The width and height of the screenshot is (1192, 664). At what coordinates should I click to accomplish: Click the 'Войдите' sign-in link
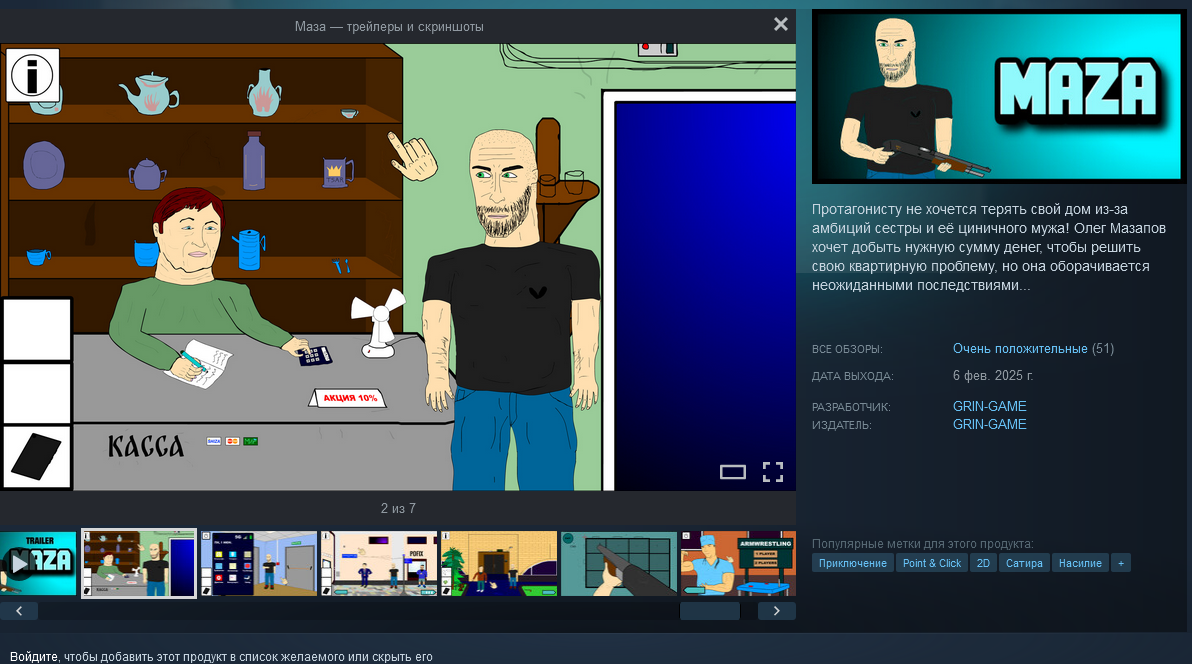click(33, 656)
